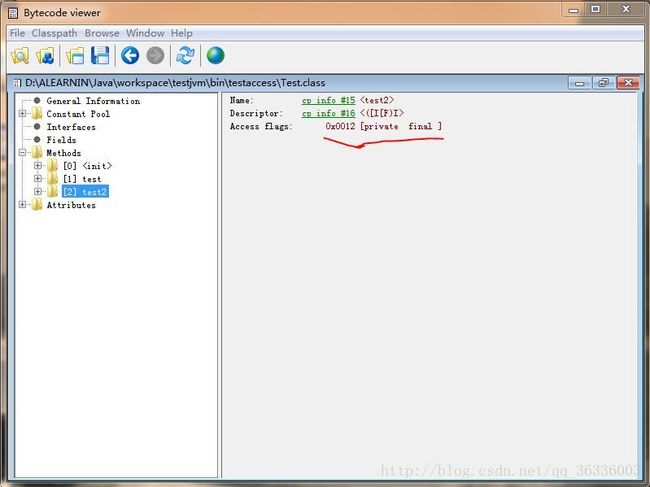
Task: Click the <([I[F)I> descriptor value
Action: [382, 113]
